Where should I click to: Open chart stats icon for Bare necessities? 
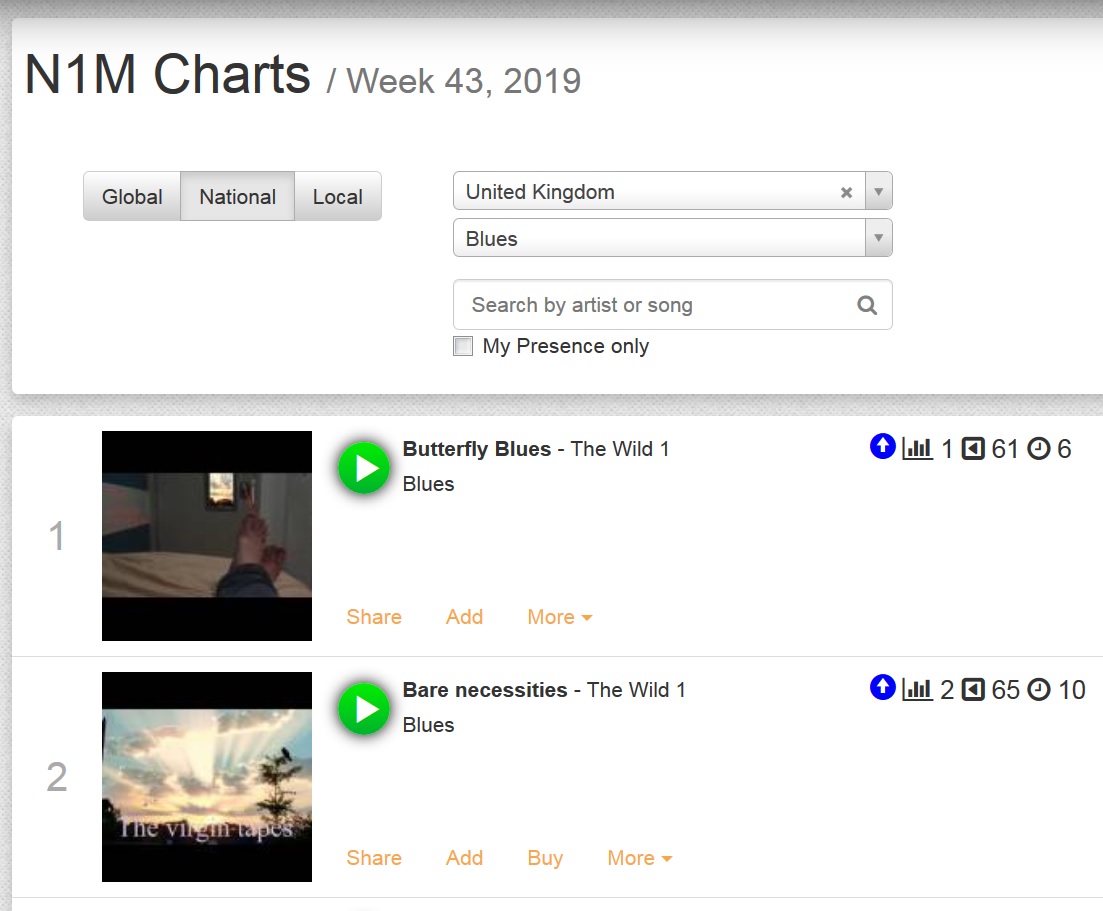pos(917,689)
